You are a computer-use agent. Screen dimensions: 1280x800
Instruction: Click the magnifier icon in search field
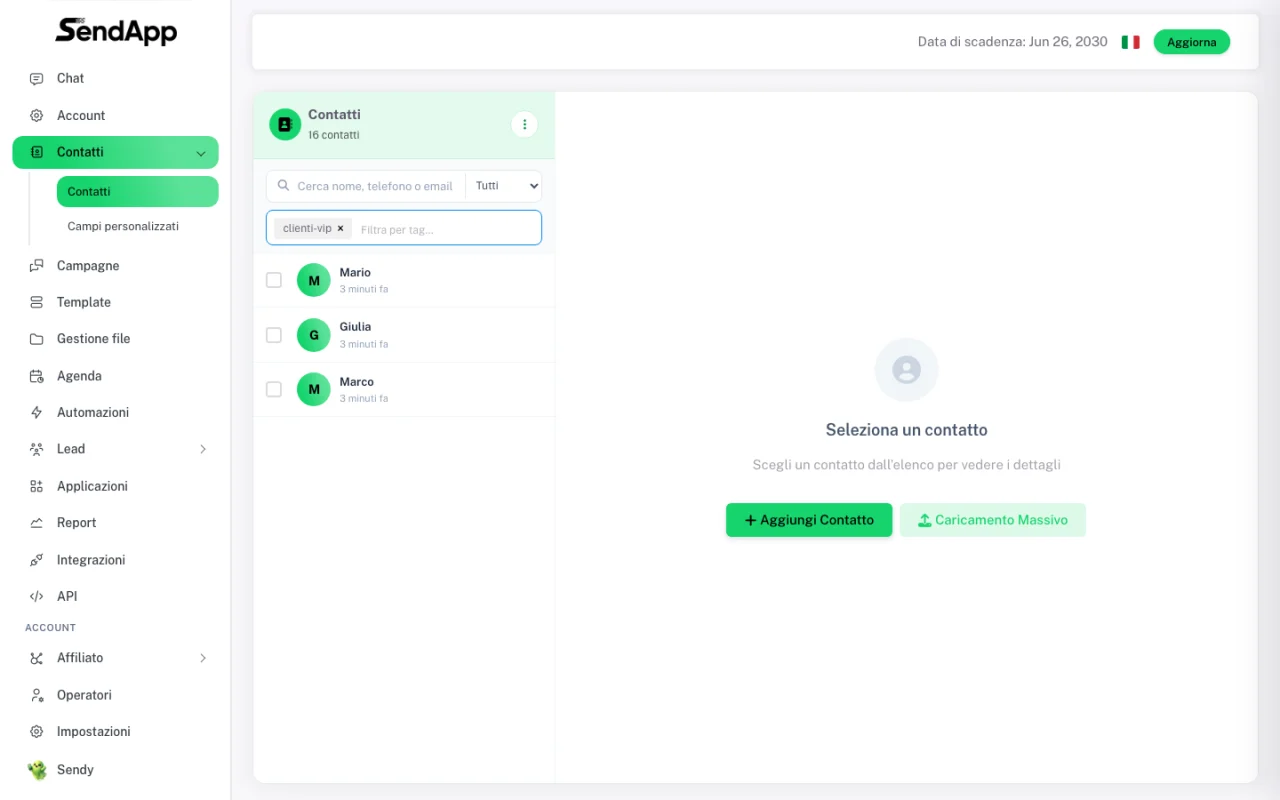(x=284, y=186)
